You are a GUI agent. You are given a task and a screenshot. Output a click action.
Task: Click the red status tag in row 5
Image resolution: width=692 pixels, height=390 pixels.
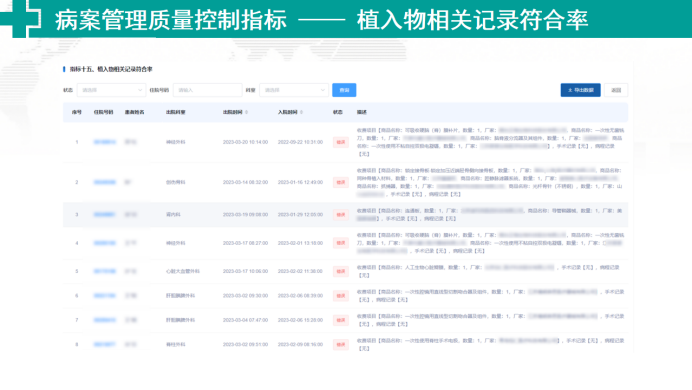point(341,271)
